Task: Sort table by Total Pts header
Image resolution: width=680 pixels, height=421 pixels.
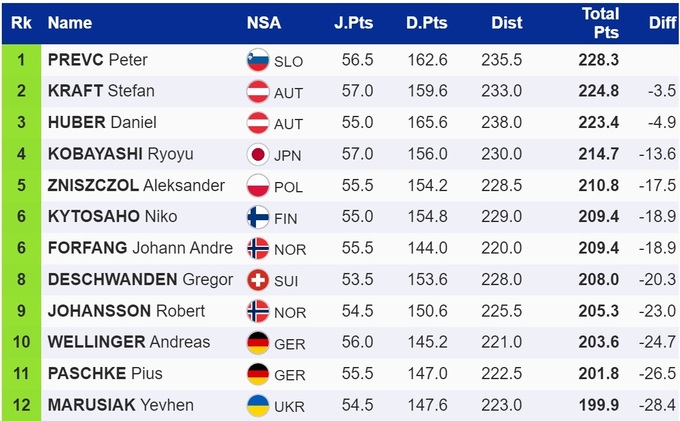Action: pyautogui.click(x=600, y=23)
